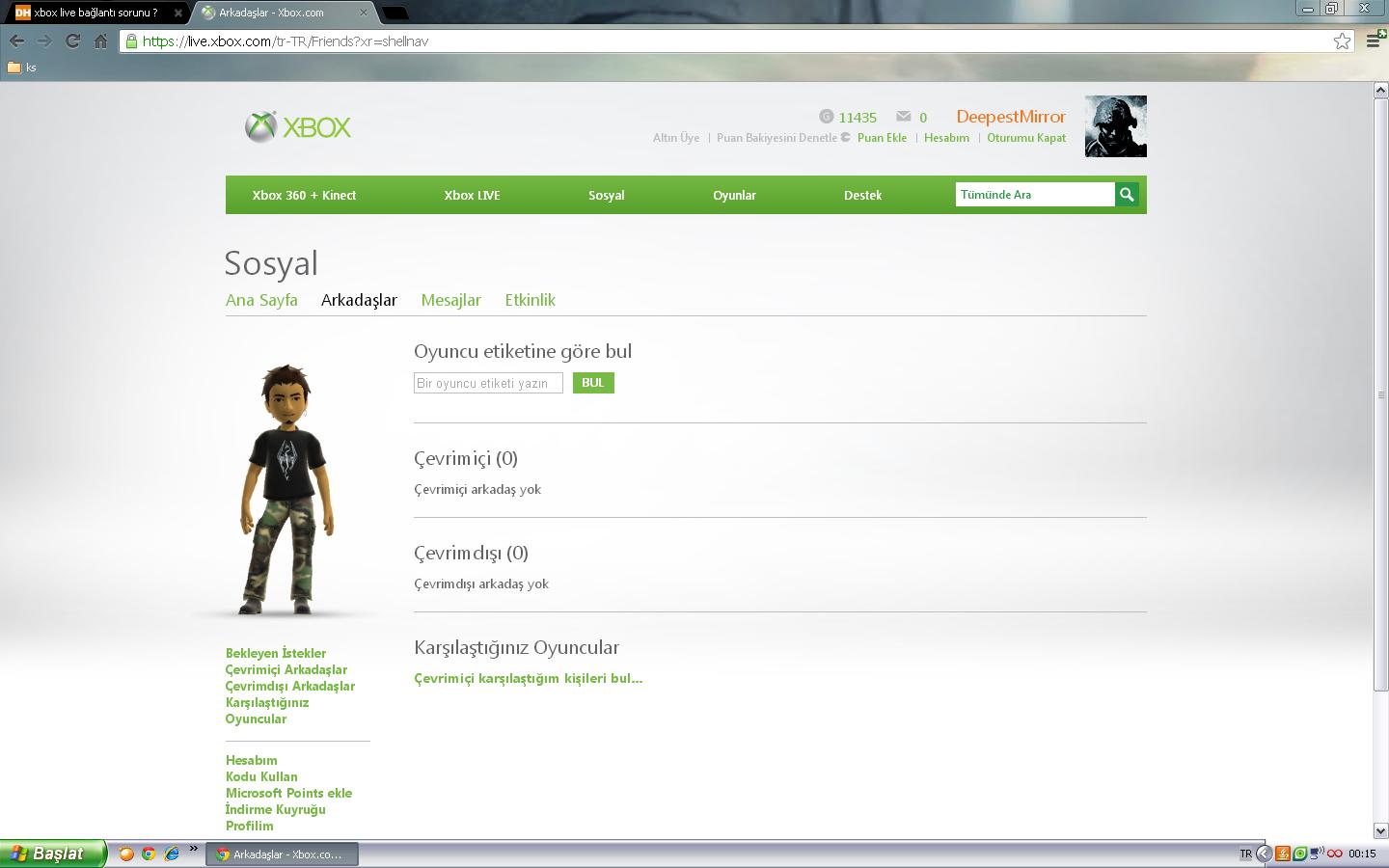This screenshot has height=868, width=1389.
Task: Open Karşılaştığınız Oyuncular sidebar link
Action: 267,711
